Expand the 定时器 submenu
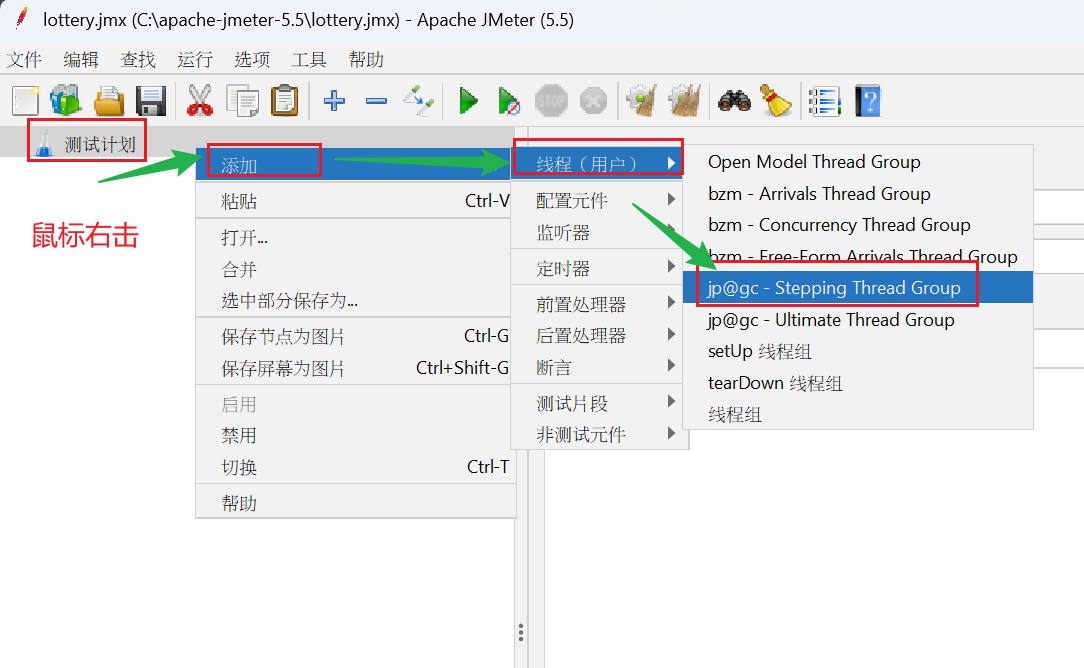The width and height of the screenshot is (1084, 668). click(x=598, y=268)
